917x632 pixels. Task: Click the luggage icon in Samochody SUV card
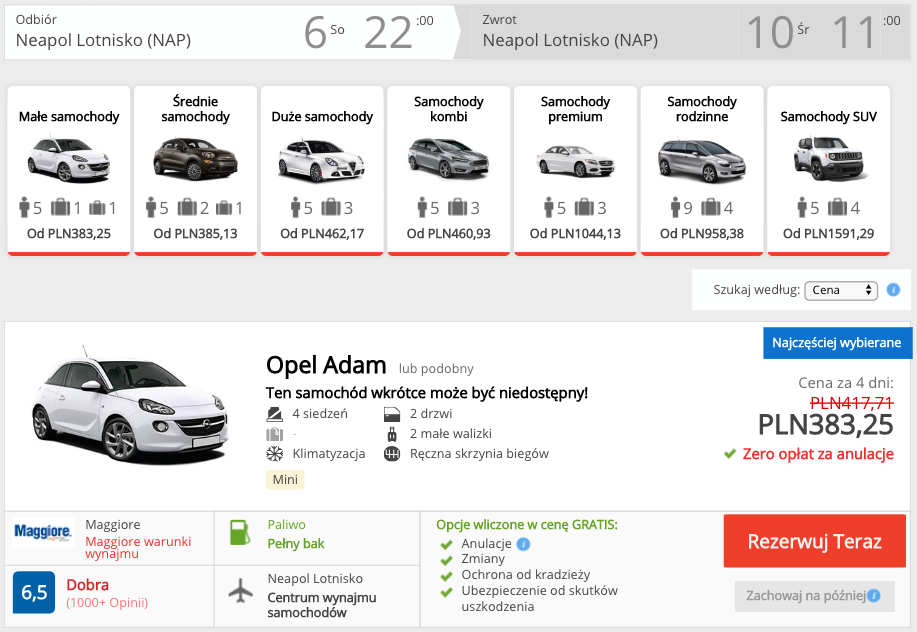coord(837,207)
